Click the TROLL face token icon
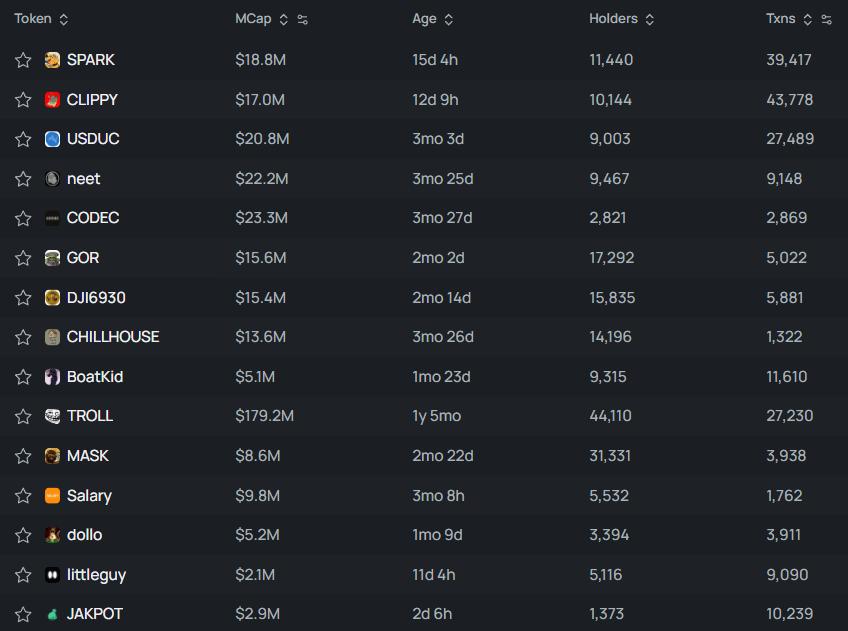 click(52, 416)
